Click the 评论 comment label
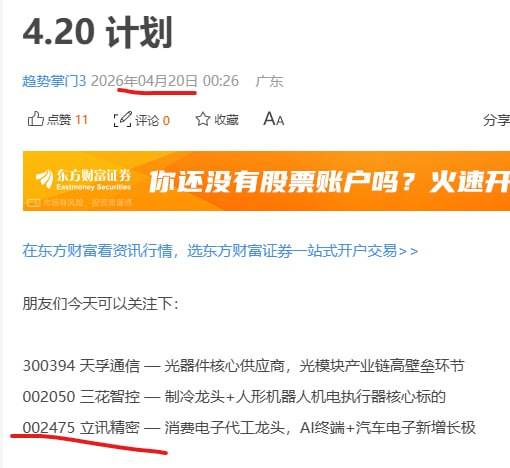Viewport: 510px width, 468px height. [147, 120]
